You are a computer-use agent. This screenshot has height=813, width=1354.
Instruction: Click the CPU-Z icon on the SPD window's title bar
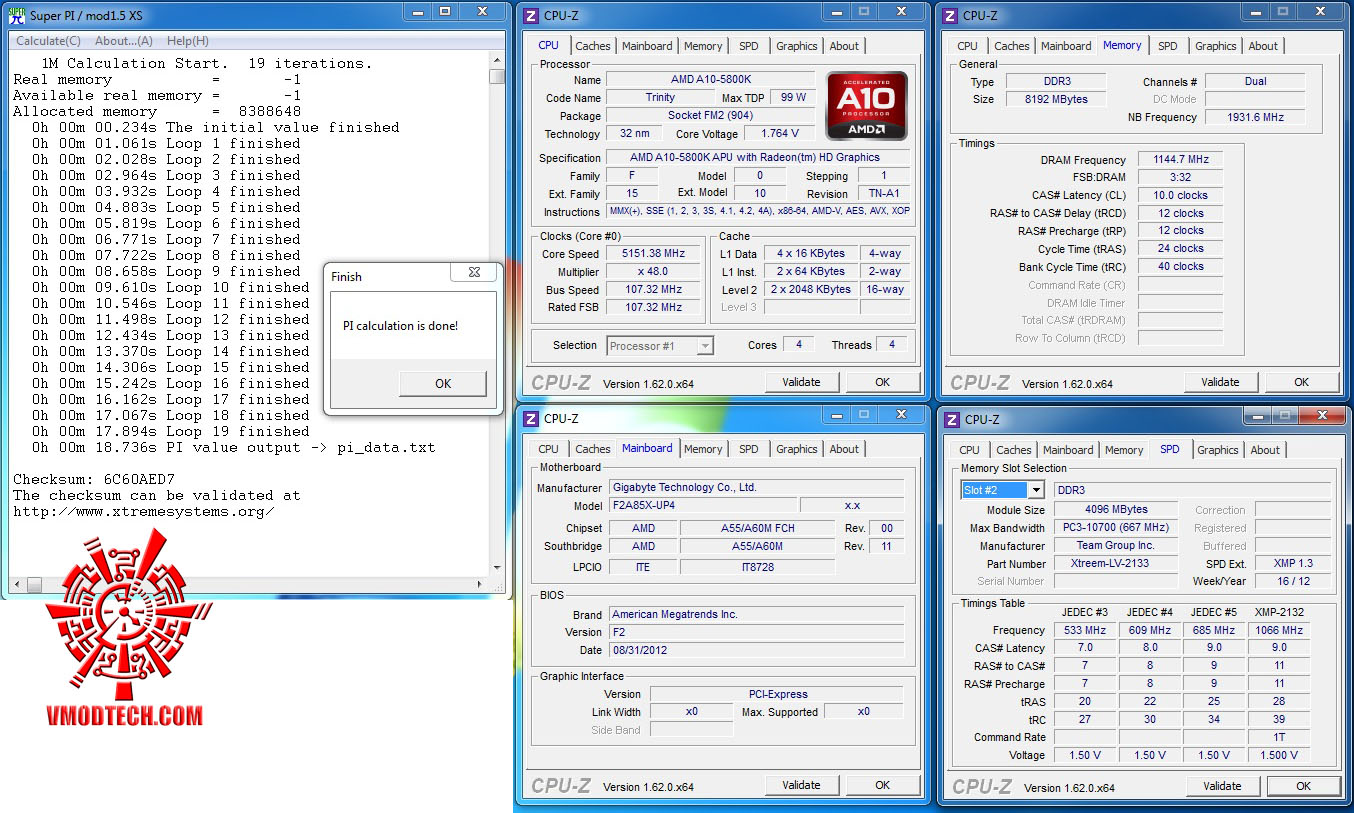(x=953, y=420)
